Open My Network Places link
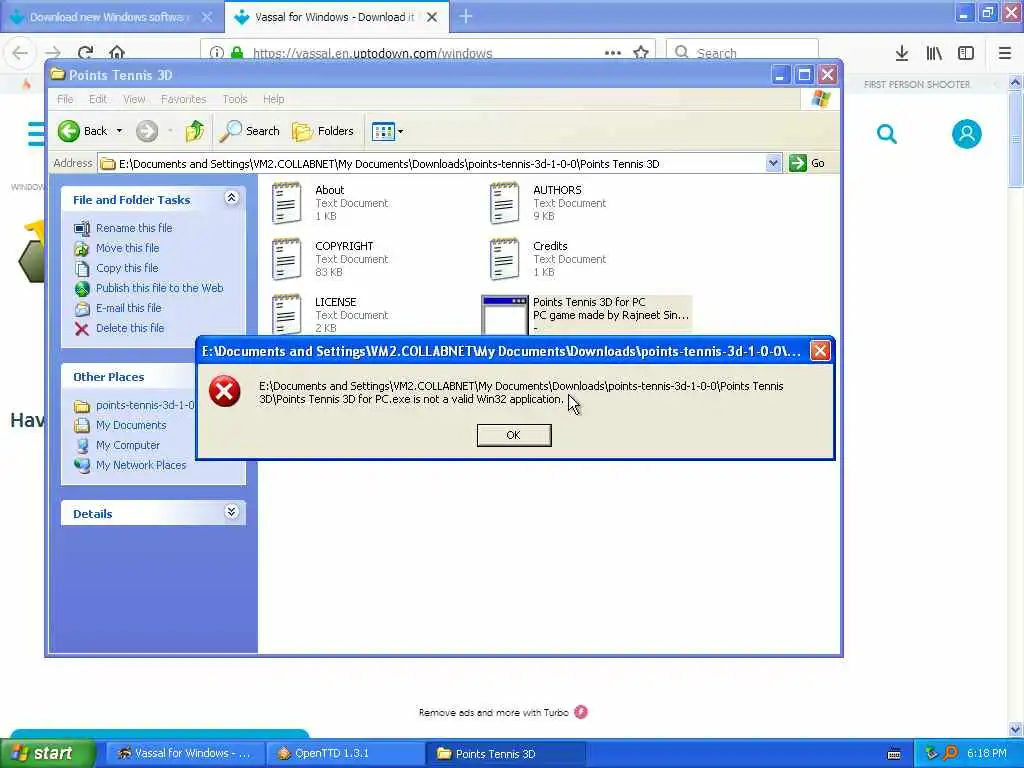This screenshot has width=1024, height=768. [x=141, y=466]
